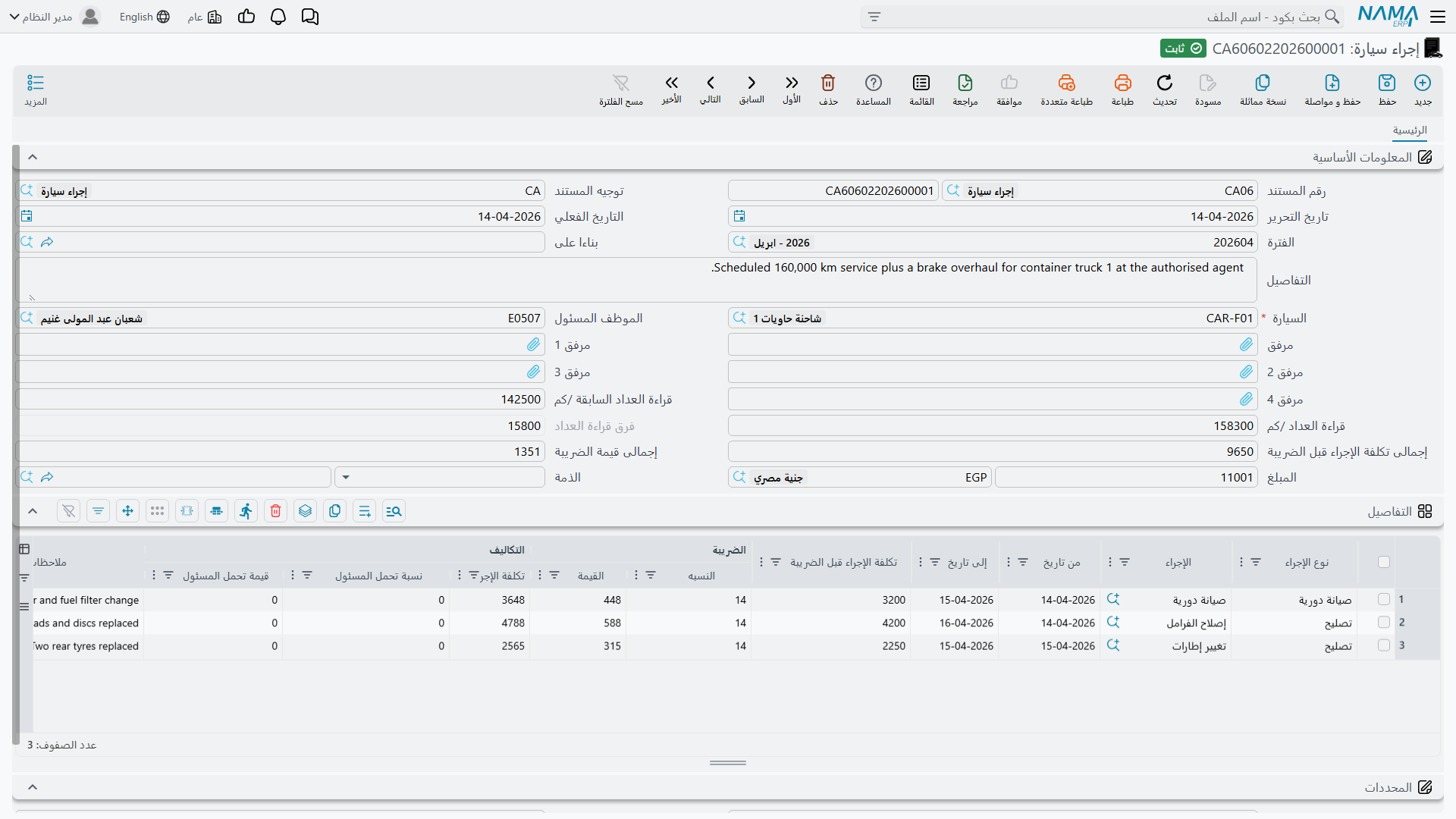Toggle select-all checkbox in grid header
Image resolution: width=1456 pixels, height=819 pixels.
pyautogui.click(x=1384, y=562)
